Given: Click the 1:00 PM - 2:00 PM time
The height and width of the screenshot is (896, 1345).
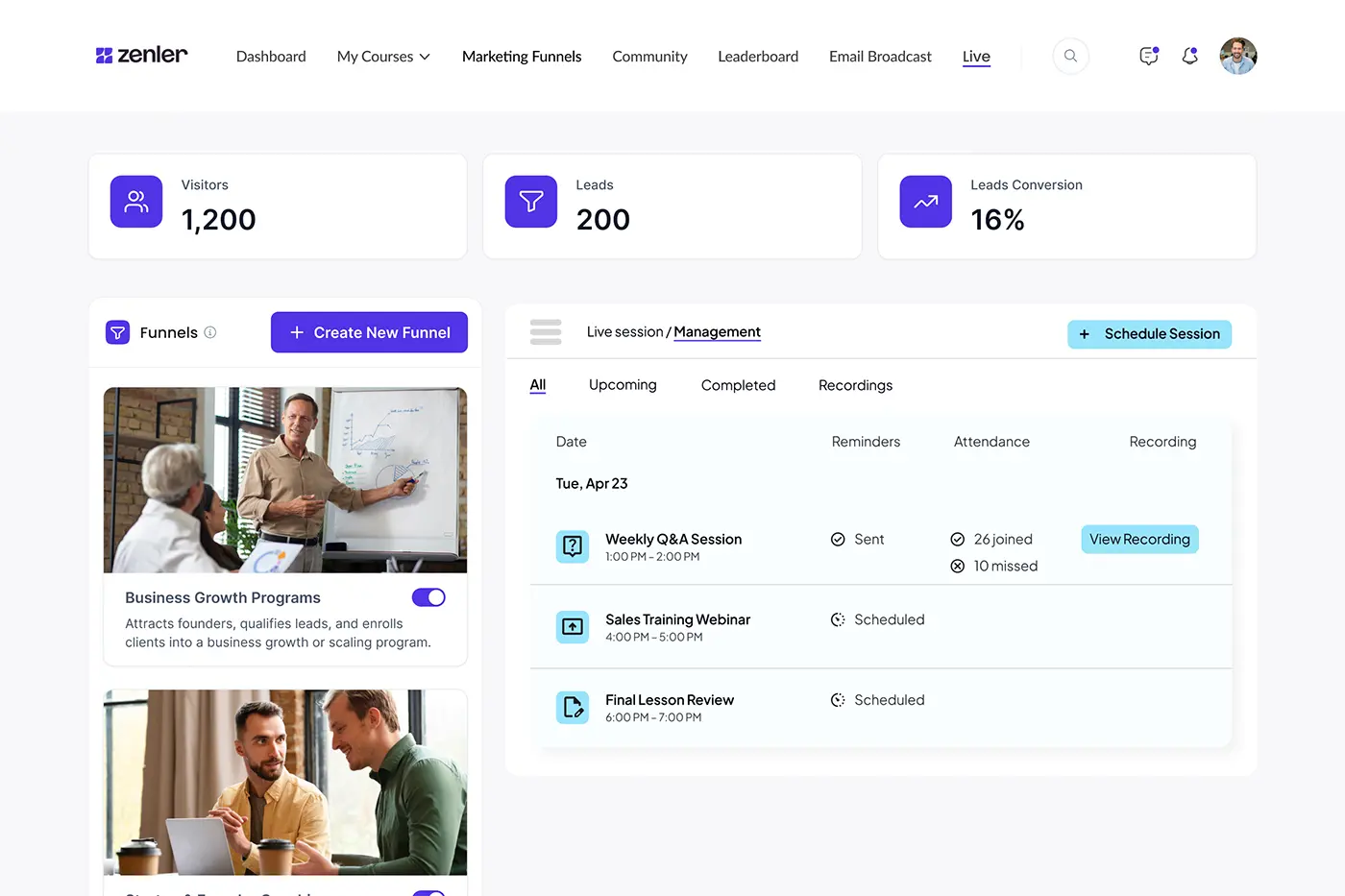Looking at the screenshot, I should tap(652, 557).
